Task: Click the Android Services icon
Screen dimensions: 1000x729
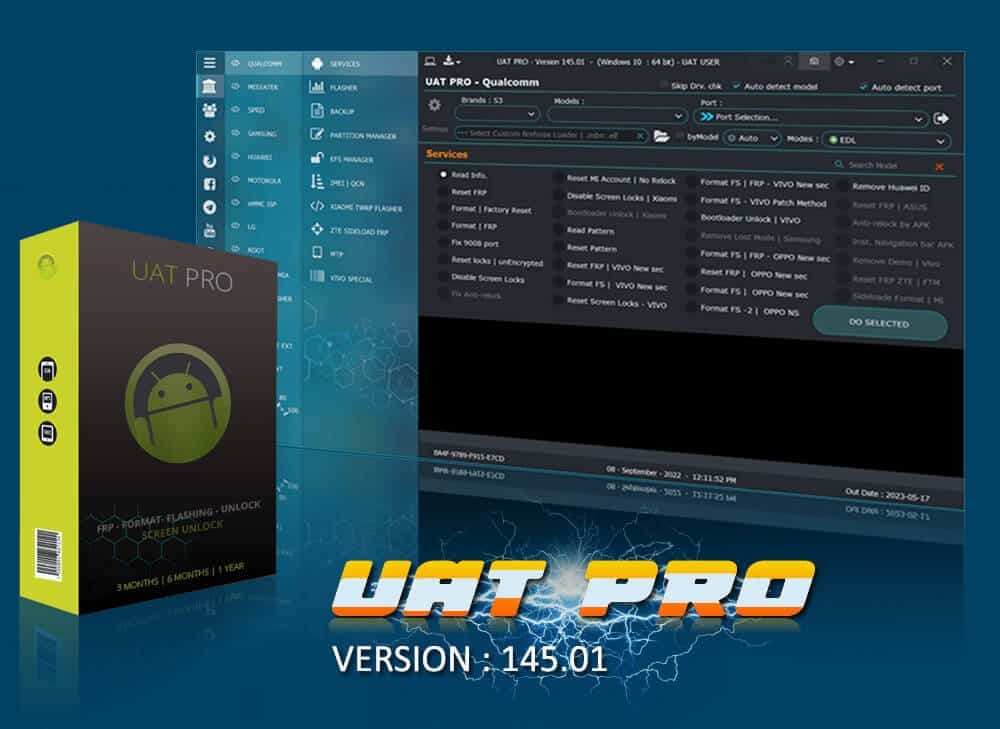Action: [317, 63]
